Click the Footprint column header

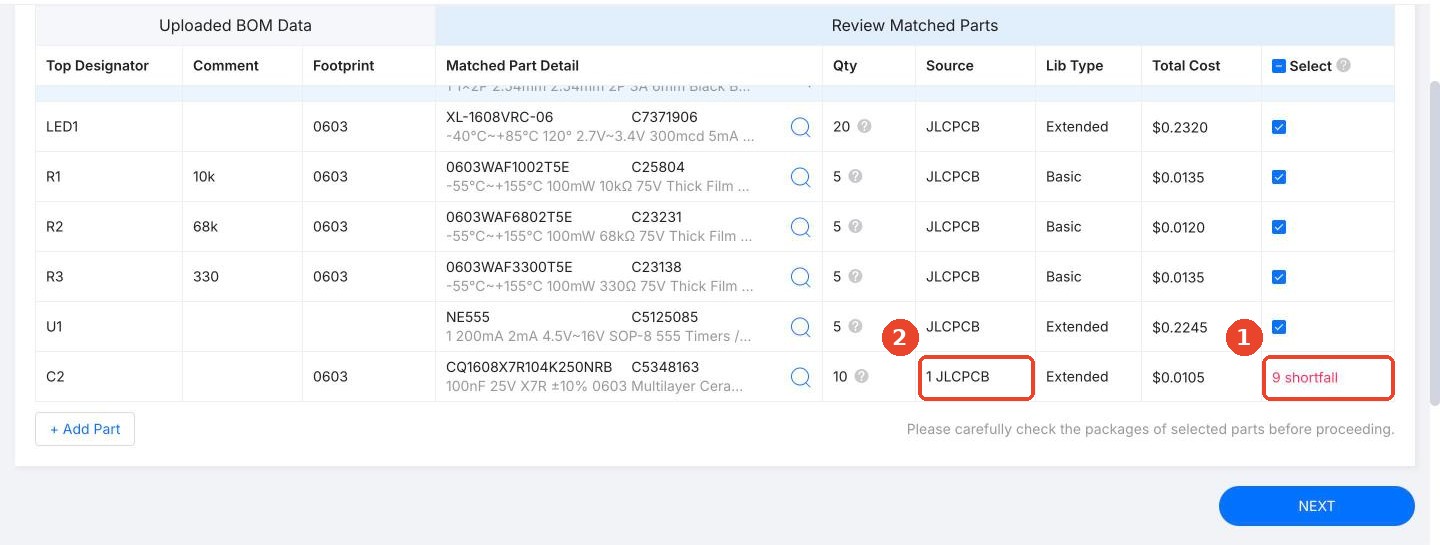(343, 66)
